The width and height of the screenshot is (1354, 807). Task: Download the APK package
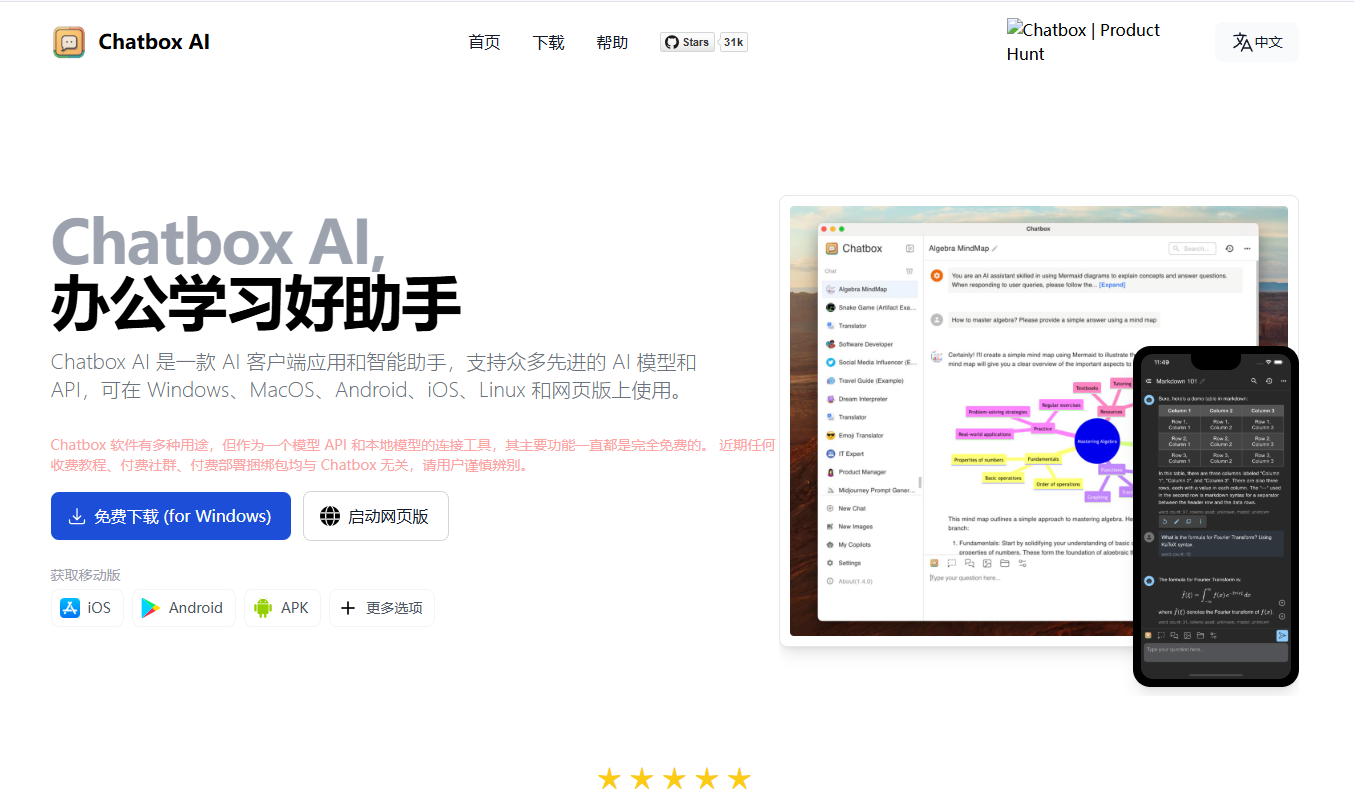[282, 607]
